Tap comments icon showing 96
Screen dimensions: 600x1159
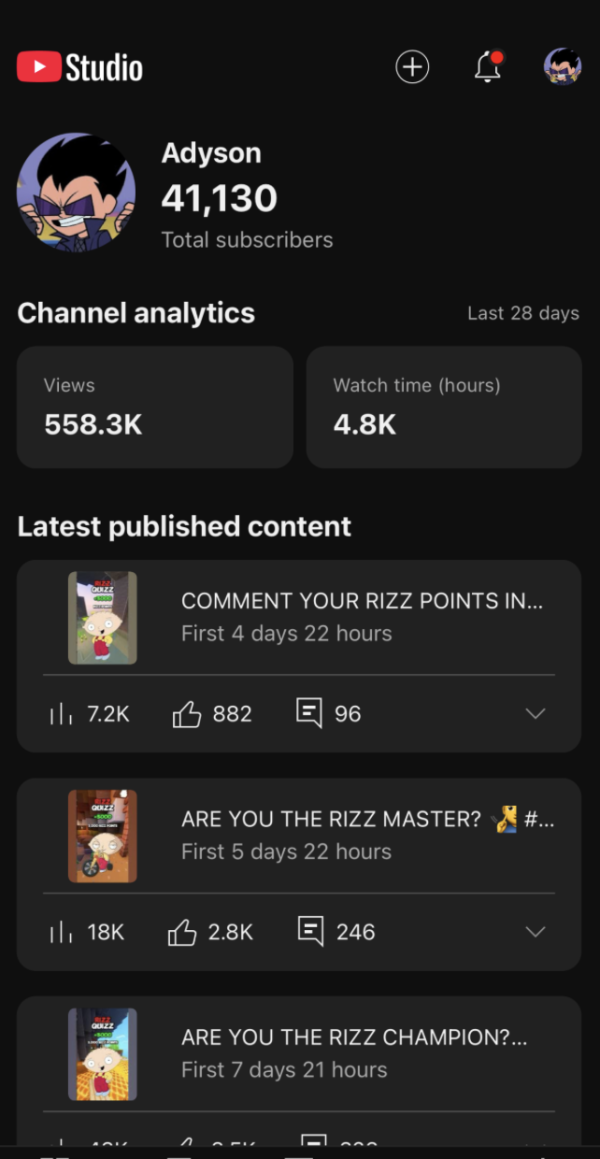[x=309, y=713]
